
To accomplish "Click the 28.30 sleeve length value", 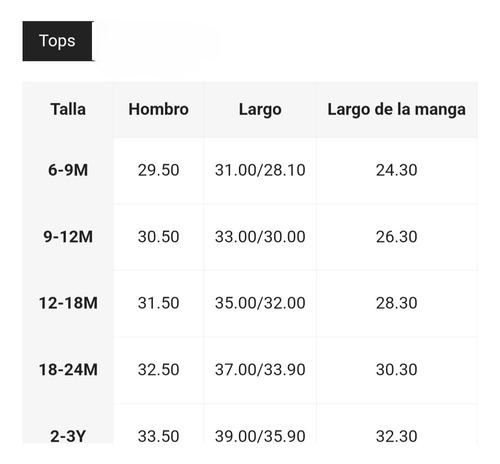I will coord(397,303).
